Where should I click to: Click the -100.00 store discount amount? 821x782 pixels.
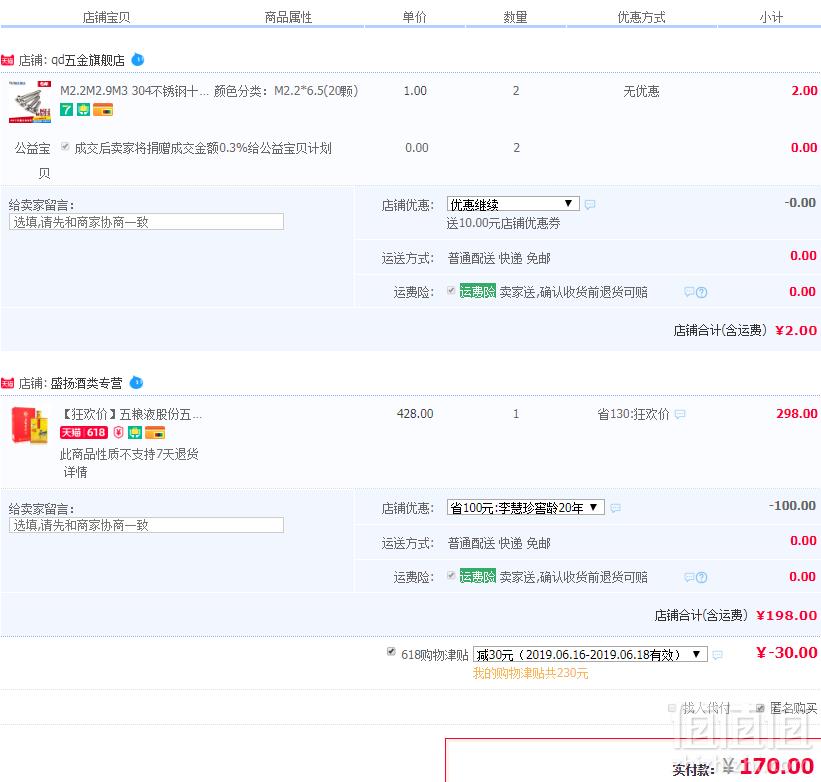(x=792, y=506)
